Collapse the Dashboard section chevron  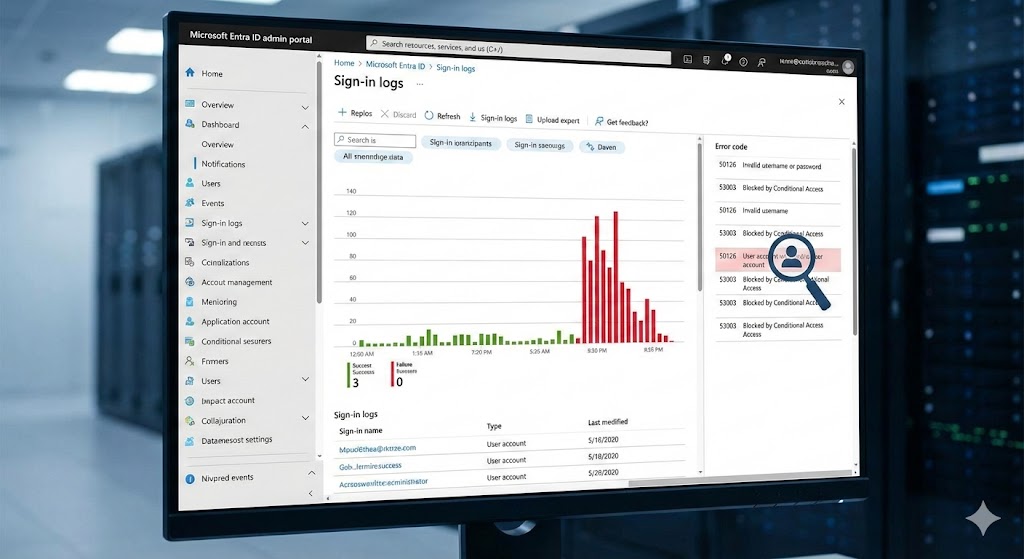305,126
